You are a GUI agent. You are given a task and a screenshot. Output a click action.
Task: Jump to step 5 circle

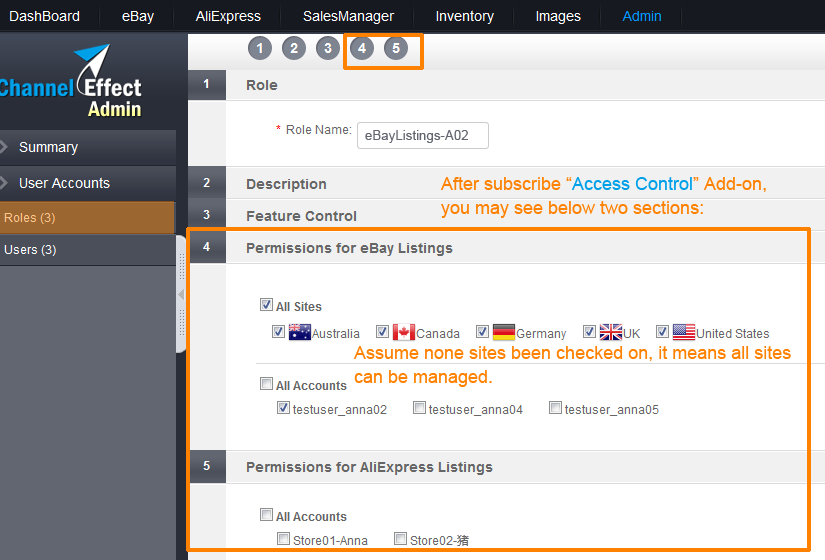coord(396,48)
